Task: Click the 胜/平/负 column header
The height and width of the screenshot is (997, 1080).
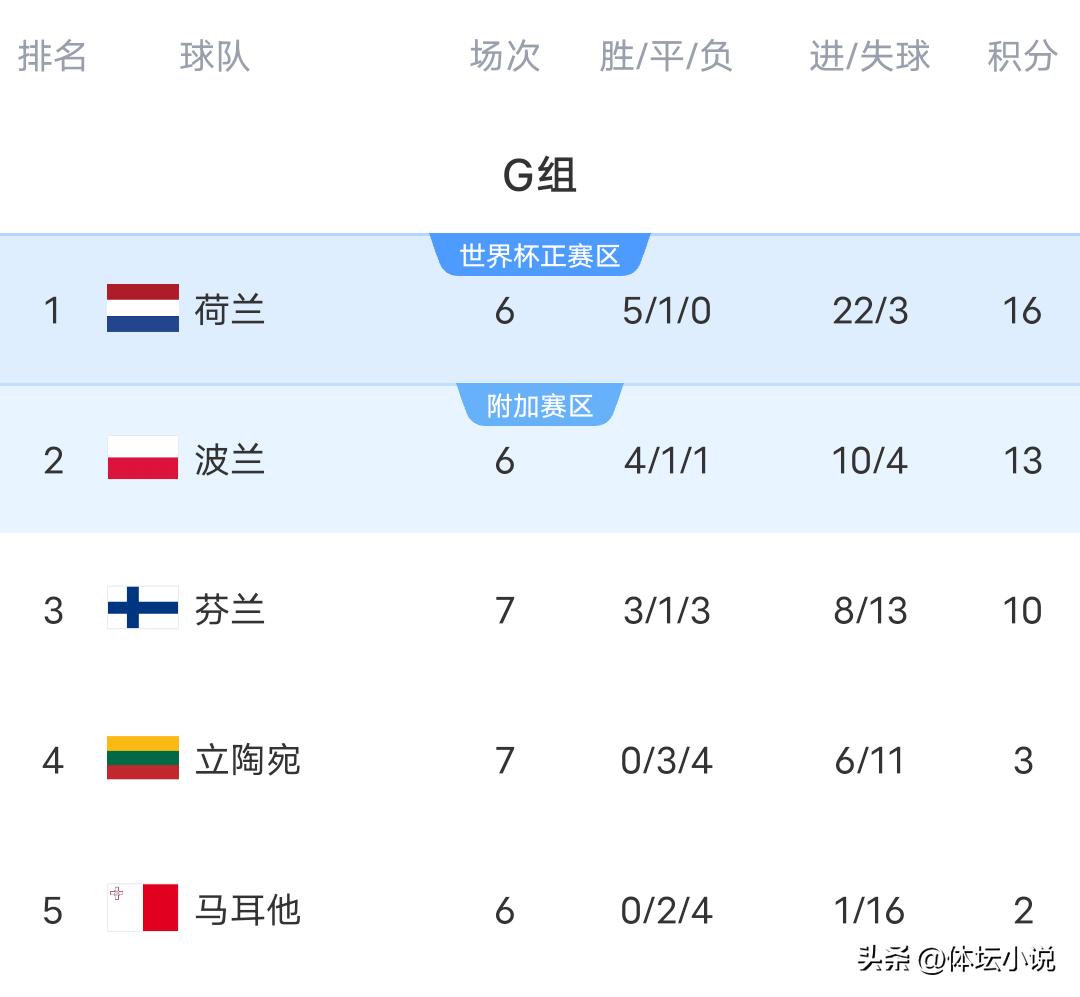Action: coord(666,56)
